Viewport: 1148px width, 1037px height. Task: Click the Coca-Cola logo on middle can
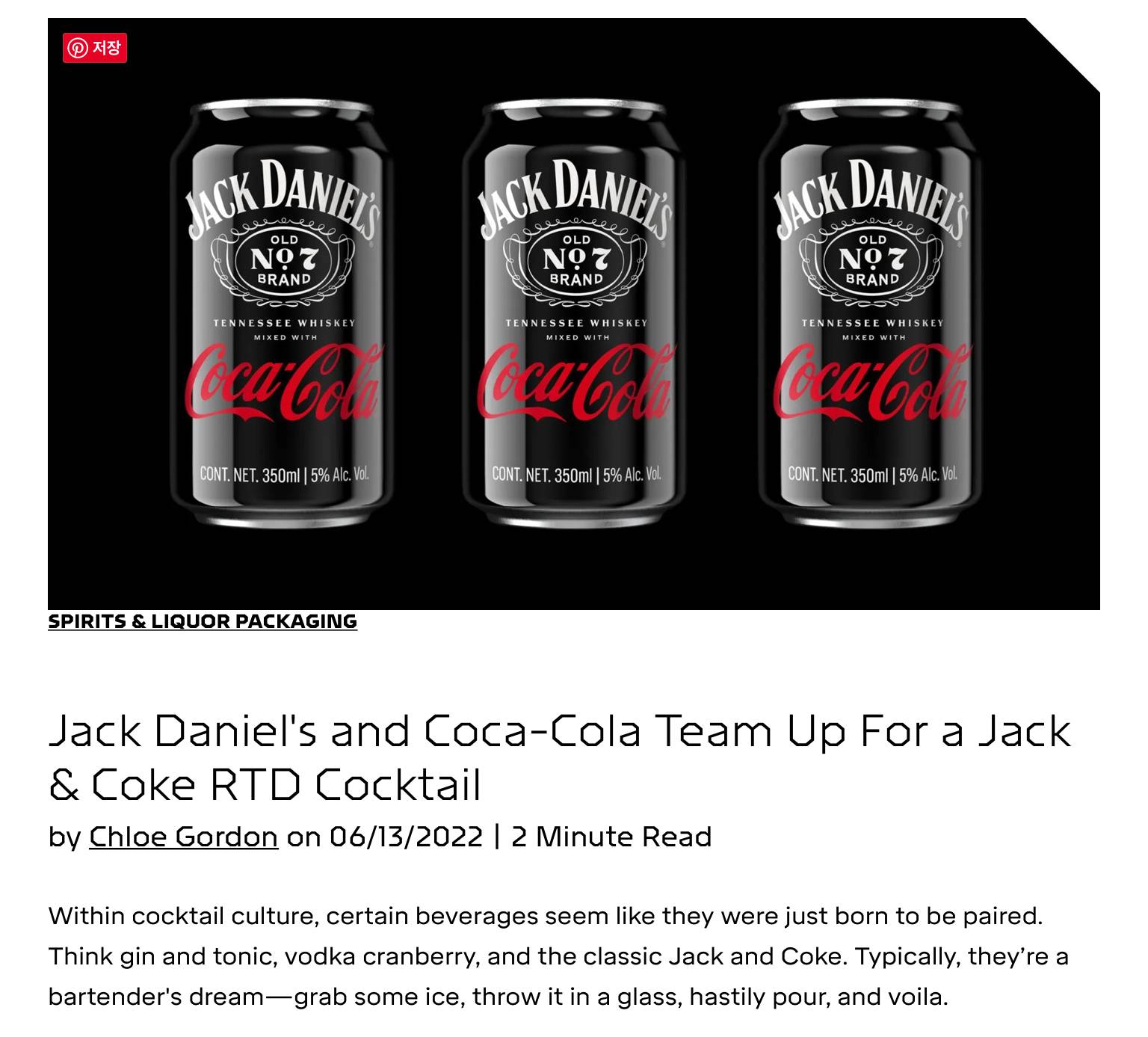[575, 382]
